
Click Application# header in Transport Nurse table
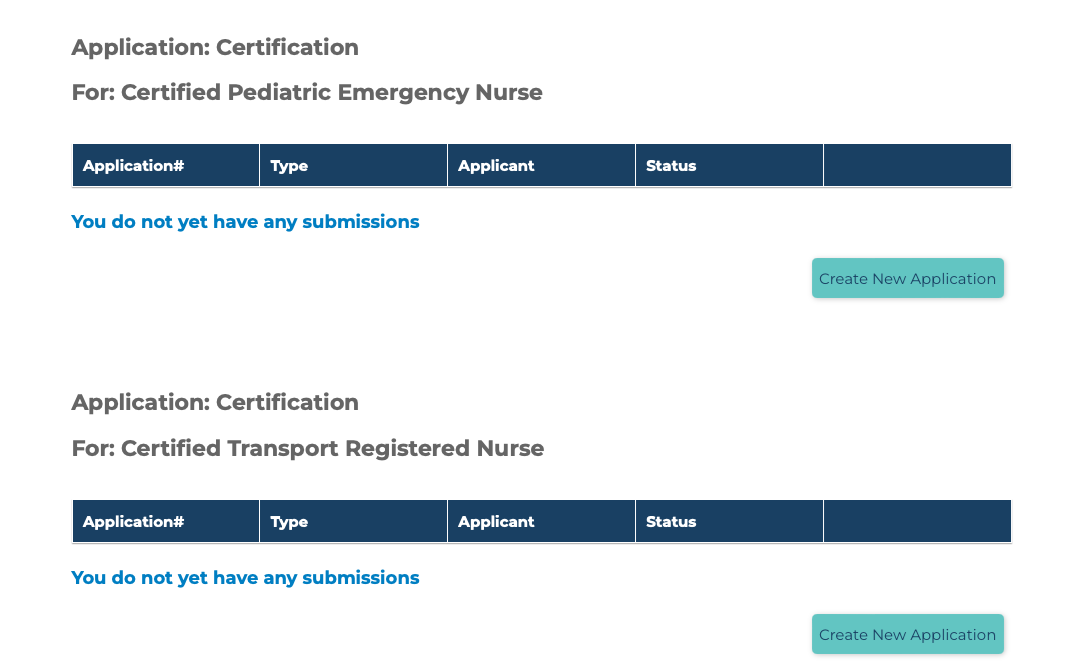point(133,522)
